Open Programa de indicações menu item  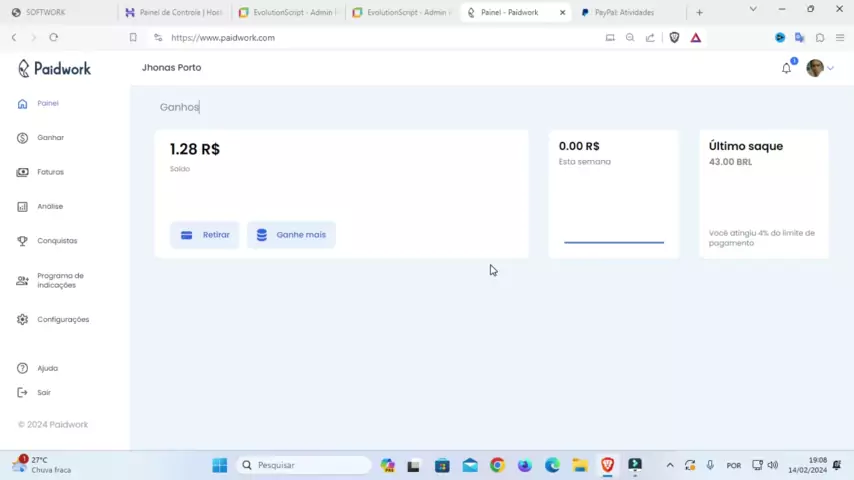click(60, 281)
